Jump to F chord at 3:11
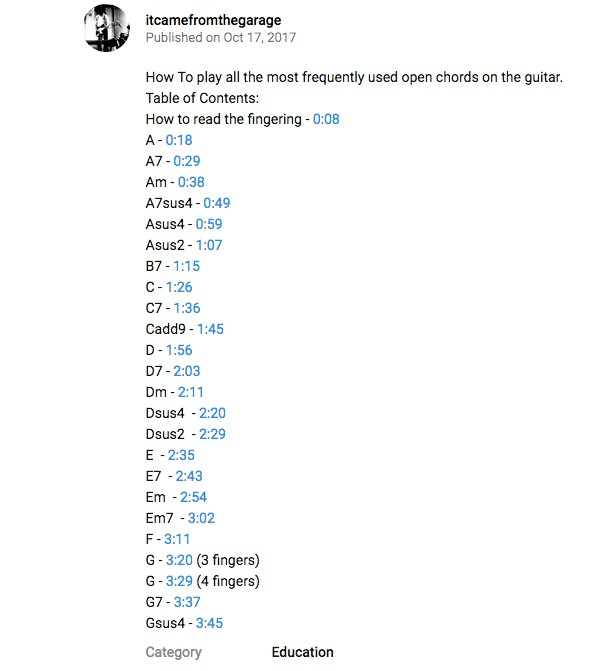590x671 pixels. click(x=177, y=539)
